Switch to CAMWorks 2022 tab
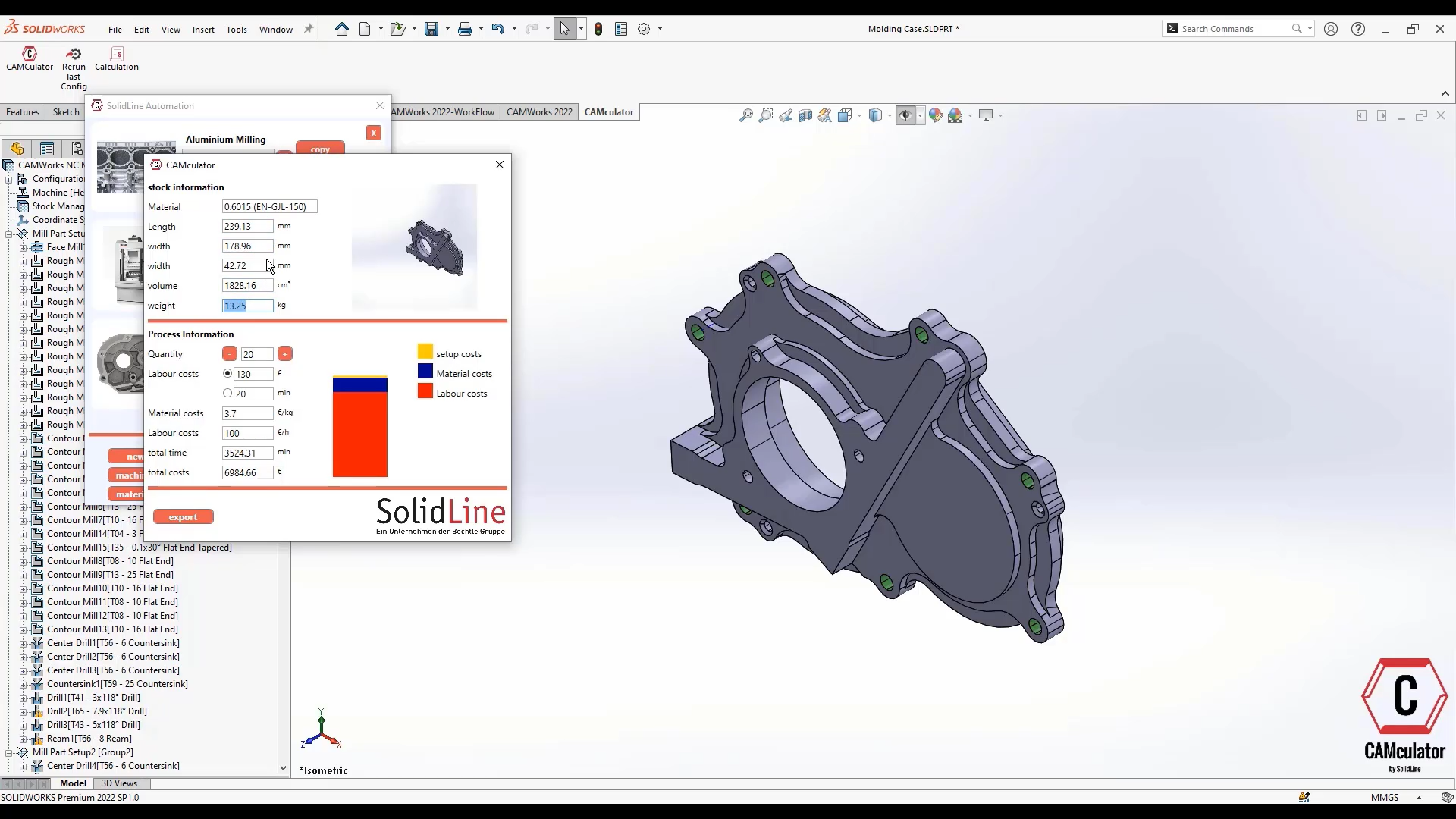Viewport: 1456px width, 819px height. coord(539,112)
